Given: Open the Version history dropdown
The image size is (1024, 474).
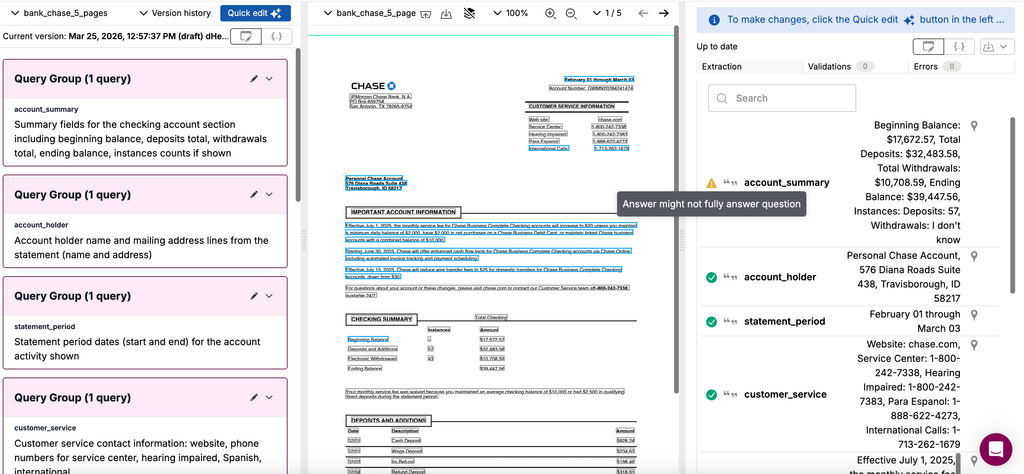Looking at the screenshot, I should 175,13.
